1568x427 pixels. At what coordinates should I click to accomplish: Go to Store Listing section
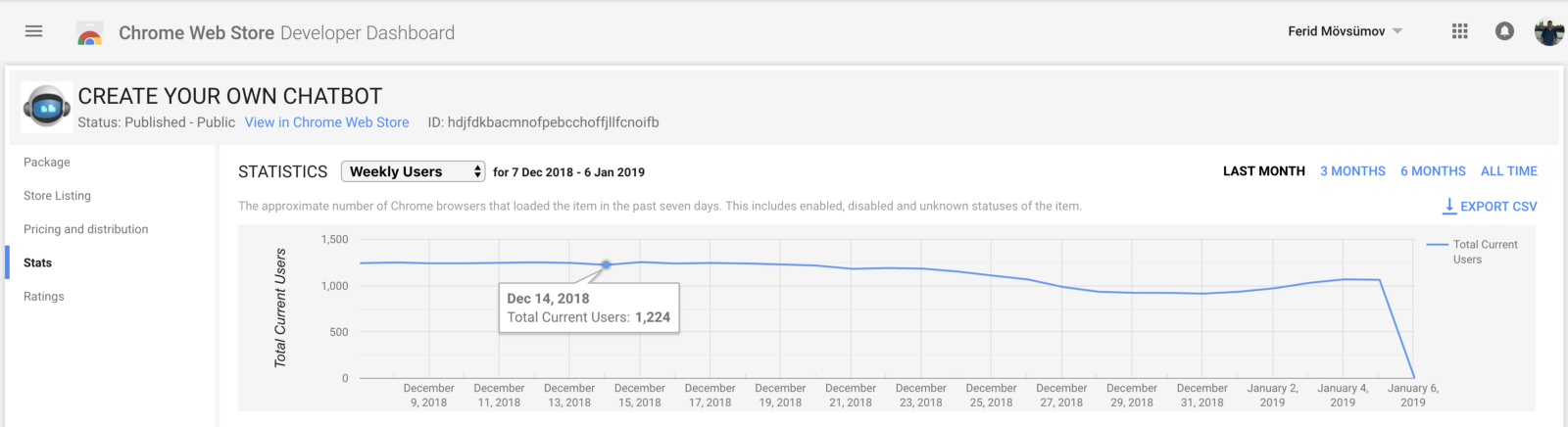pos(57,196)
